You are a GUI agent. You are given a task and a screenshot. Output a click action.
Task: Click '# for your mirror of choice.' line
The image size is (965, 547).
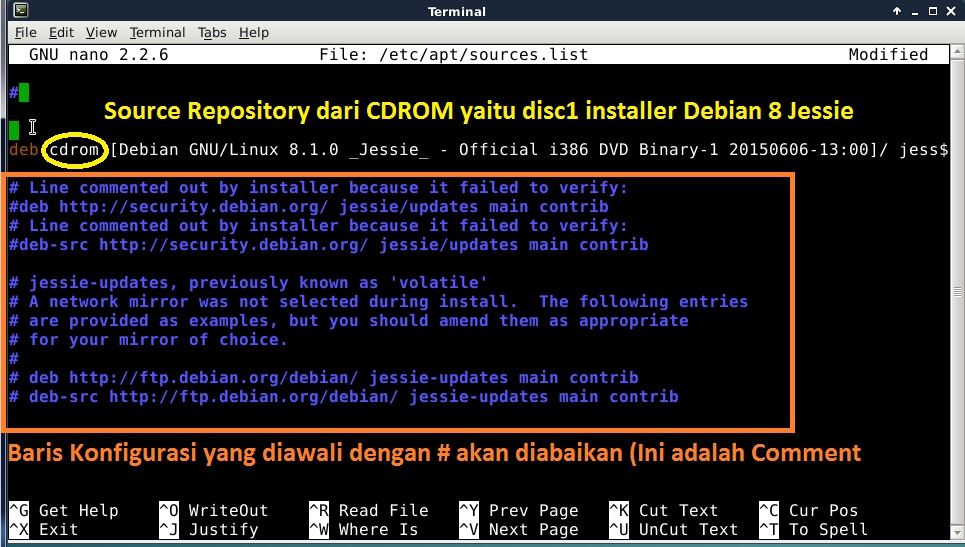coord(148,340)
